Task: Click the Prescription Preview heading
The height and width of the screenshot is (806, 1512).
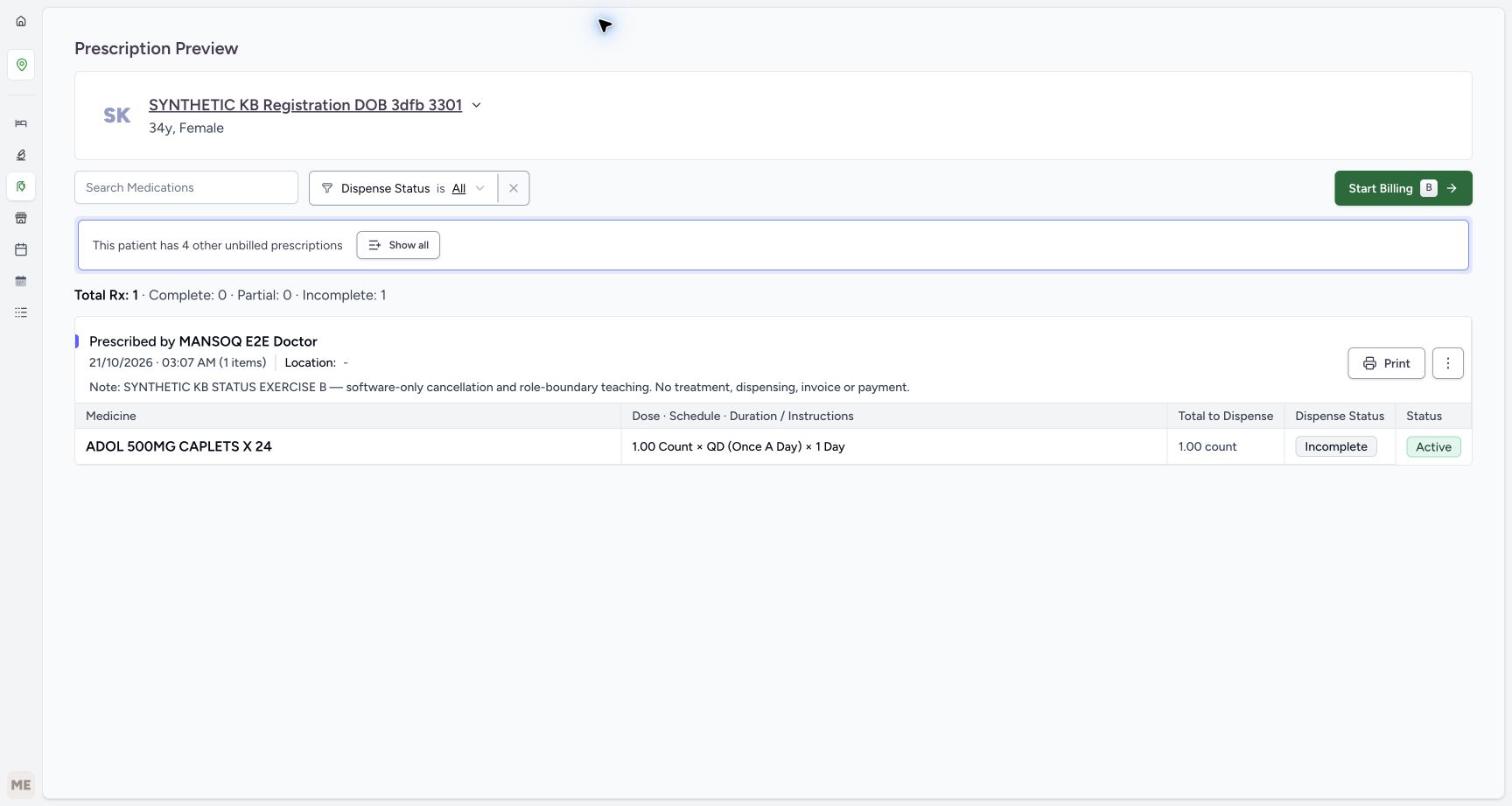Action: [156, 48]
